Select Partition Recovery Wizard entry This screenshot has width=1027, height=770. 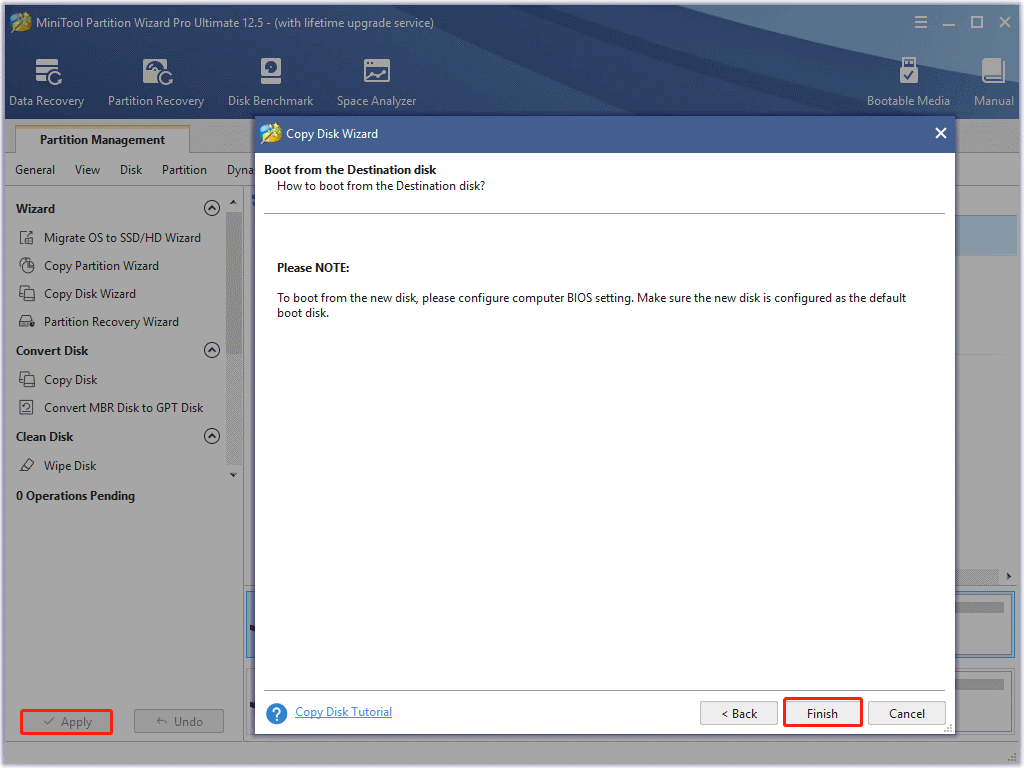[111, 322]
